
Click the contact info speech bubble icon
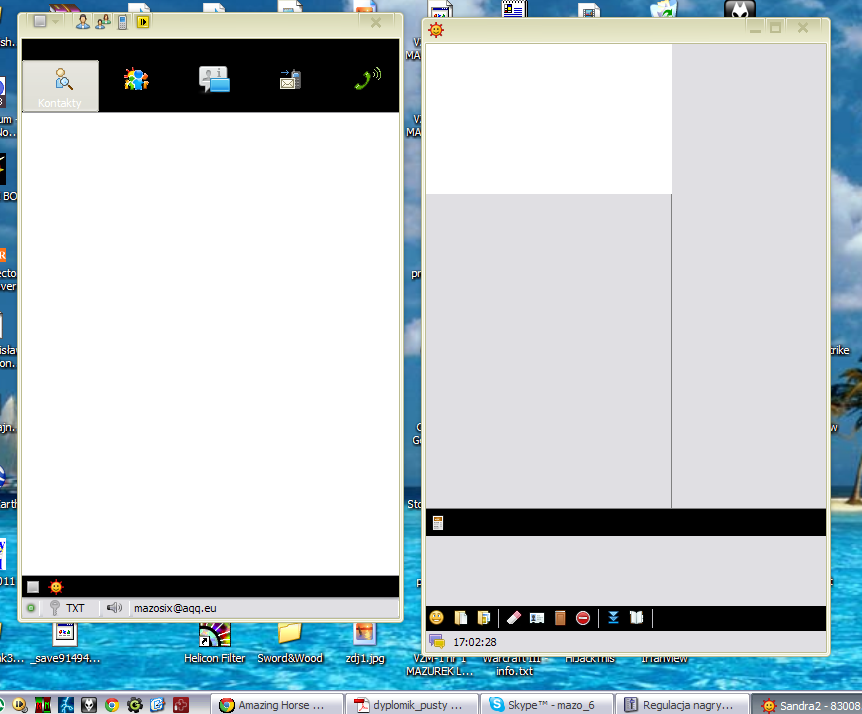tap(214, 80)
